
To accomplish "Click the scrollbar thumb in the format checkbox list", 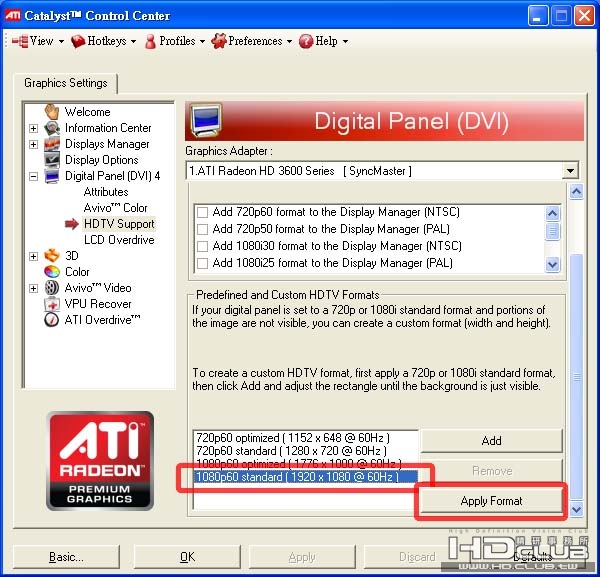I will (x=552, y=231).
